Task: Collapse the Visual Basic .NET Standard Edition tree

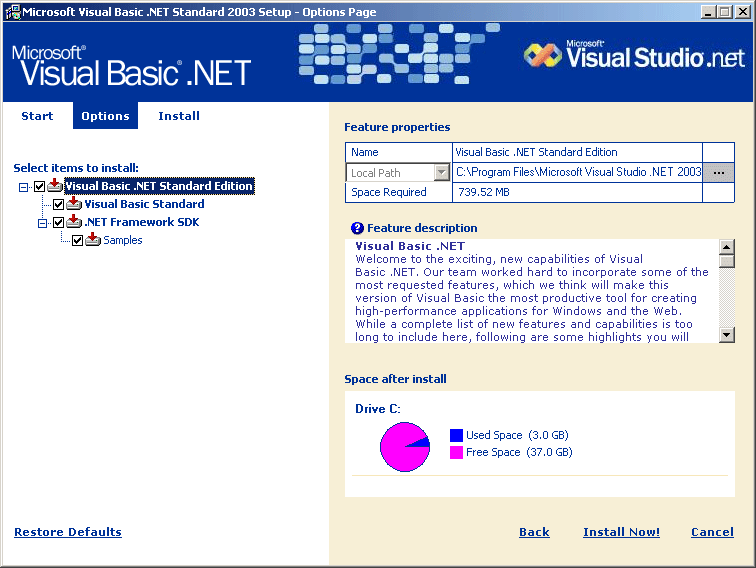Action: coord(23,187)
